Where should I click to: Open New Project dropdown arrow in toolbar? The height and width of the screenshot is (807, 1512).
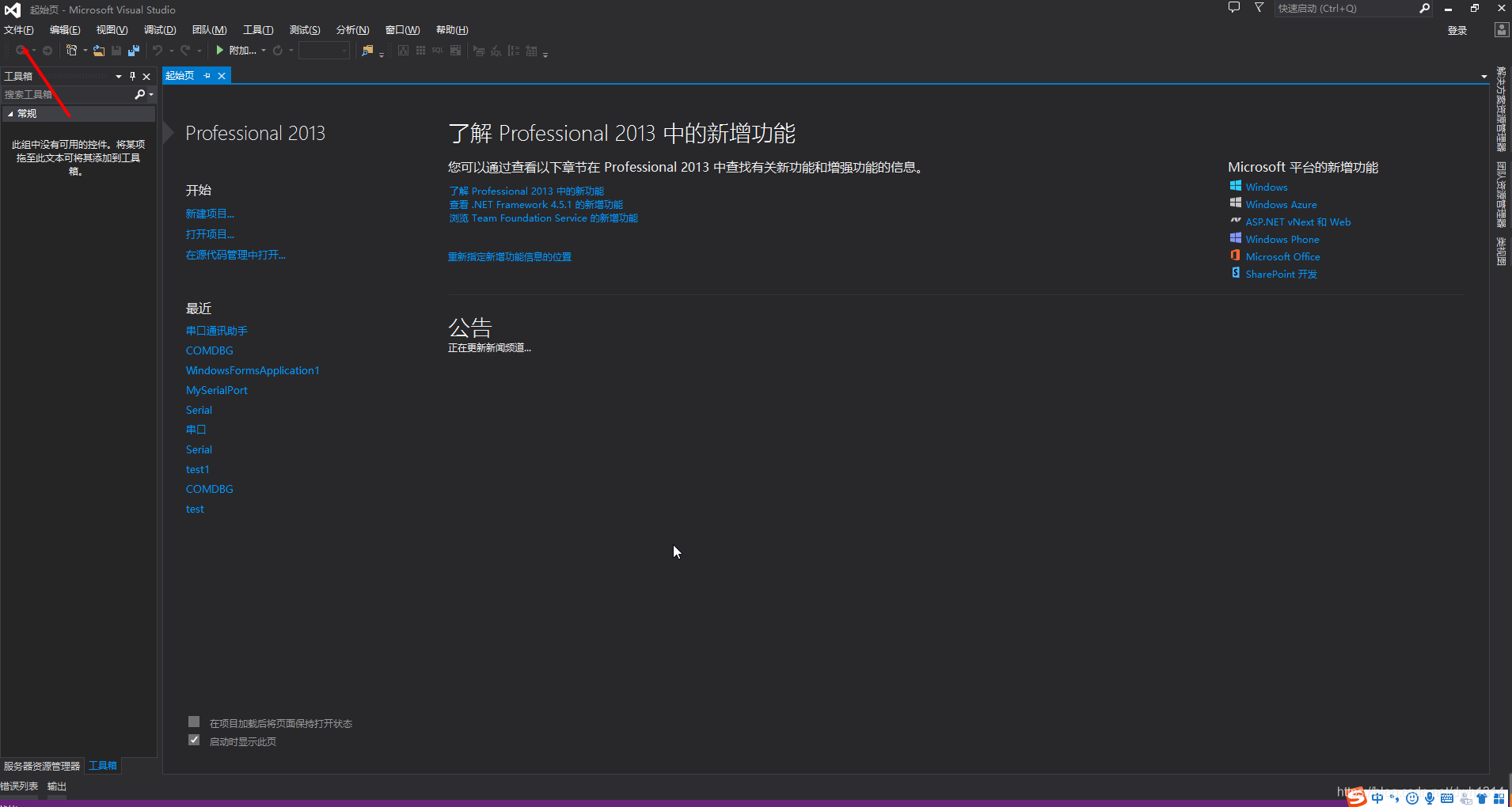click(85, 51)
